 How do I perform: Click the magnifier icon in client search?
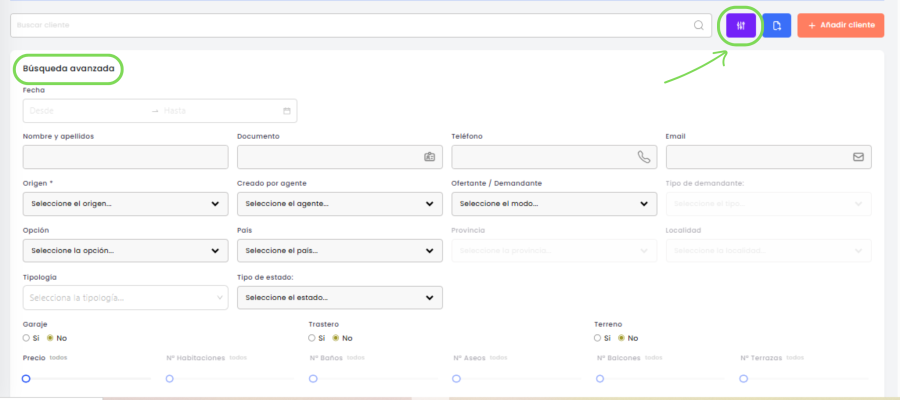(x=699, y=25)
